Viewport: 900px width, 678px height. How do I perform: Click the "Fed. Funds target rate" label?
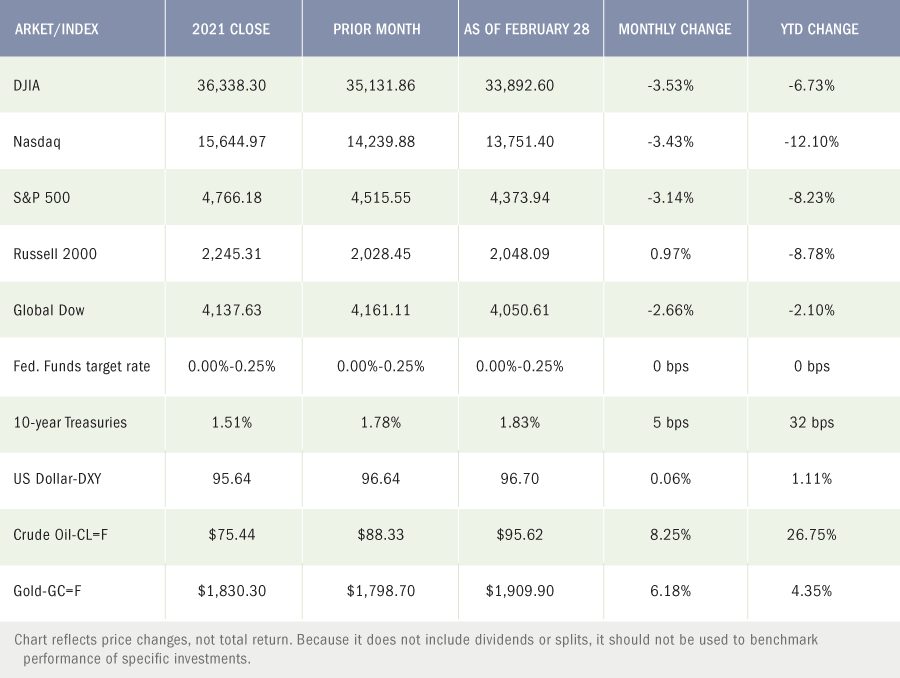(x=82, y=366)
